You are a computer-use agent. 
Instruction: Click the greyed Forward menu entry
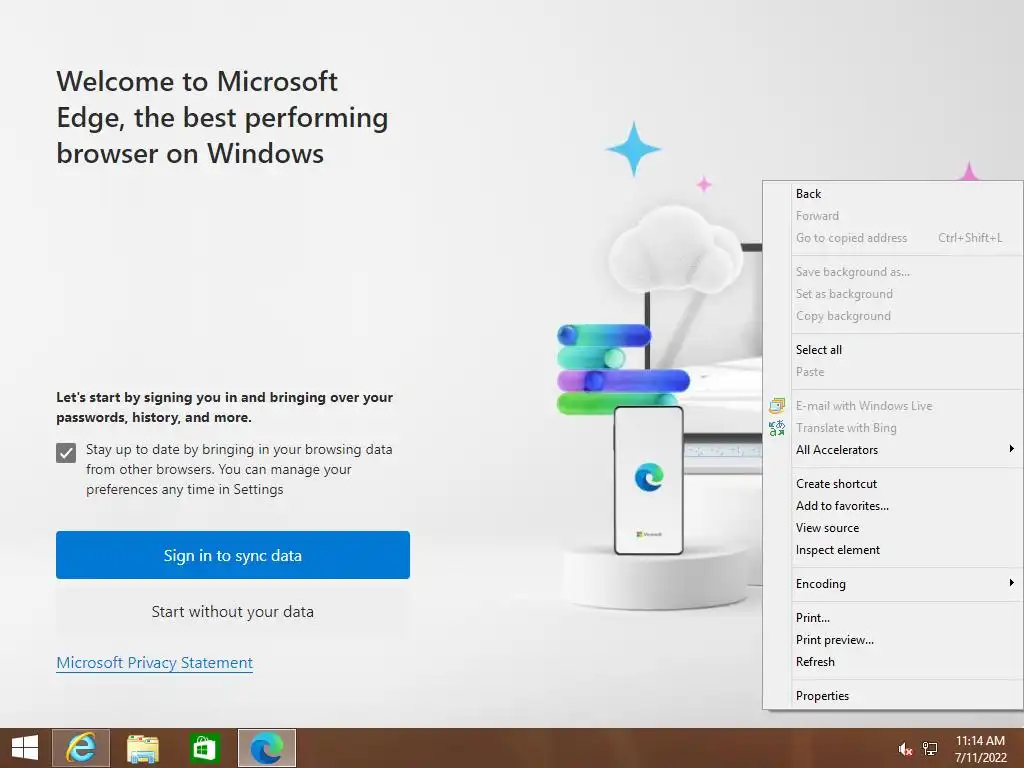pyautogui.click(x=893, y=216)
